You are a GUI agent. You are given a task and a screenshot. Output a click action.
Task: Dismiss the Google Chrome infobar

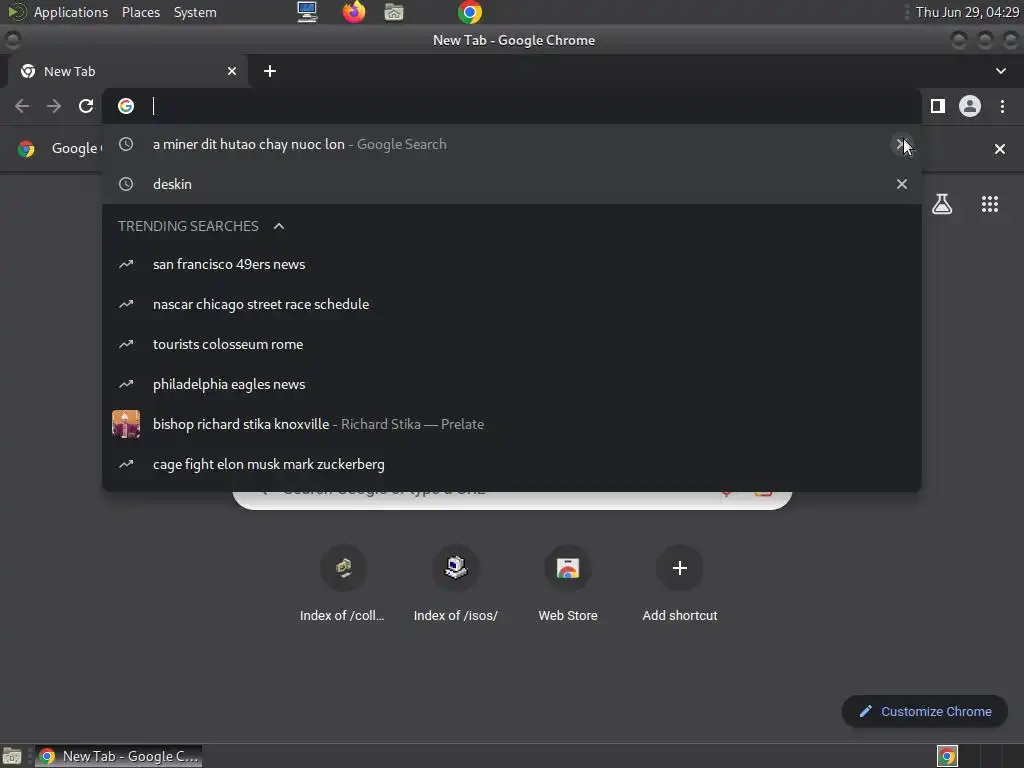[x=1000, y=149]
